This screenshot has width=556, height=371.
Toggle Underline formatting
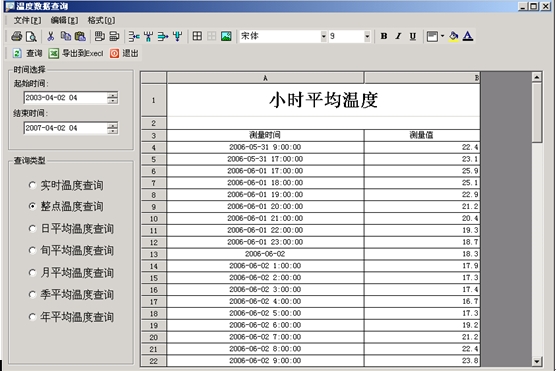(413, 36)
